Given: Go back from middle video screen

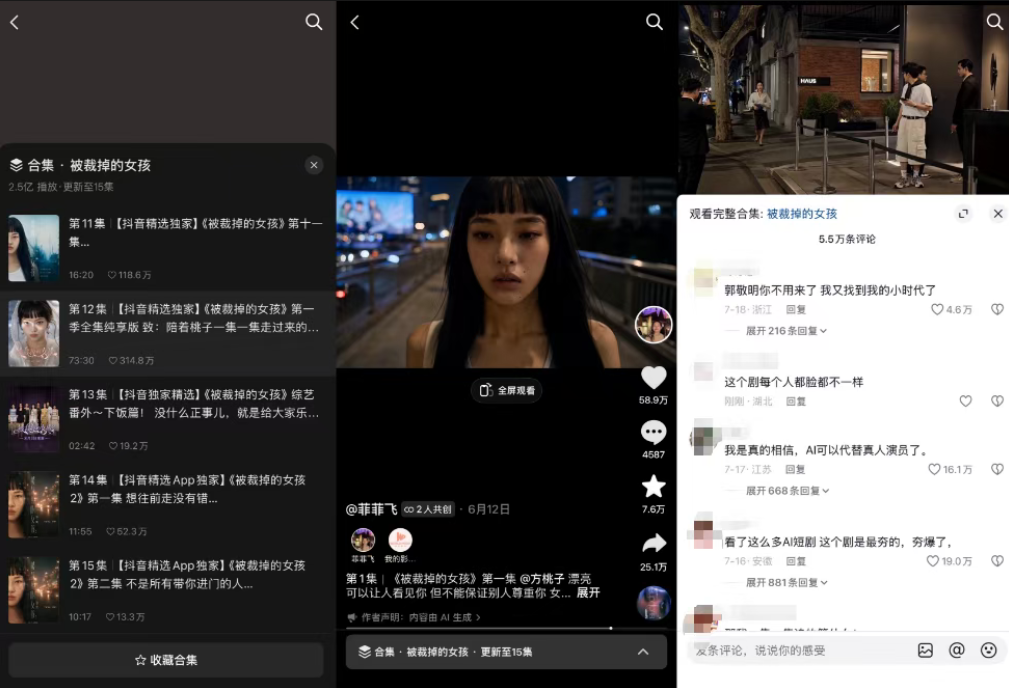Looking at the screenshot, I should pyautogui.click(x=355, y=23).
